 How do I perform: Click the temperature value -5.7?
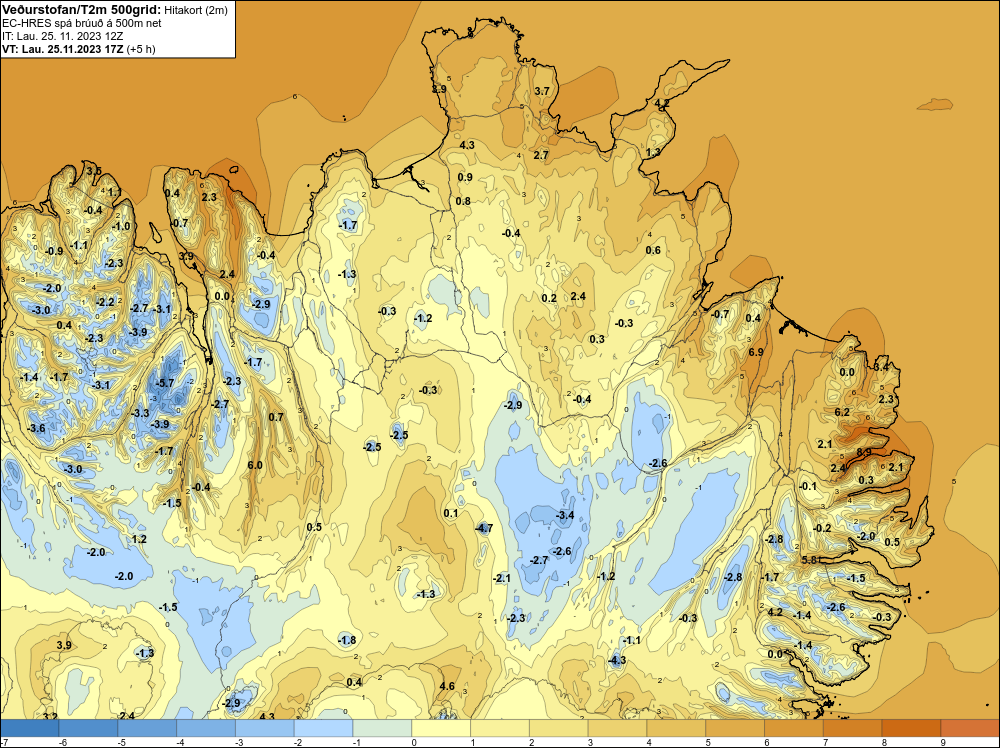[x=164, y=383]
